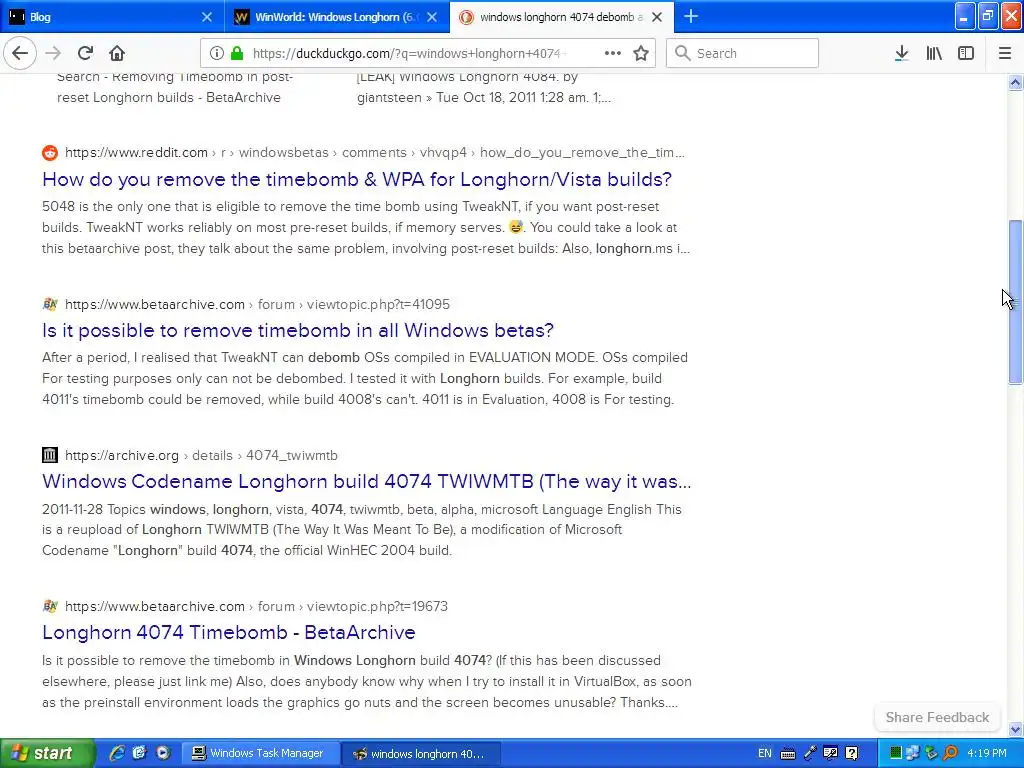Open reddit result about removing timebomb & WPA
The image size is (1024, 768).
(x=357, y=180)
